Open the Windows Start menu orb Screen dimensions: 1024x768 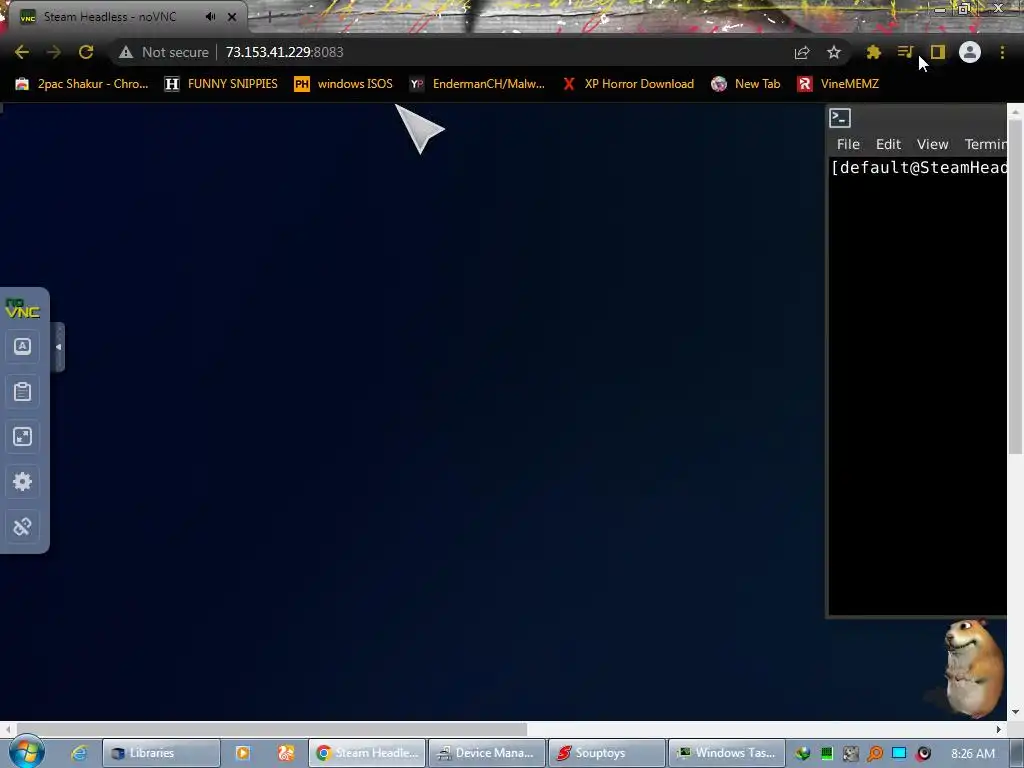tap(26, 752)
